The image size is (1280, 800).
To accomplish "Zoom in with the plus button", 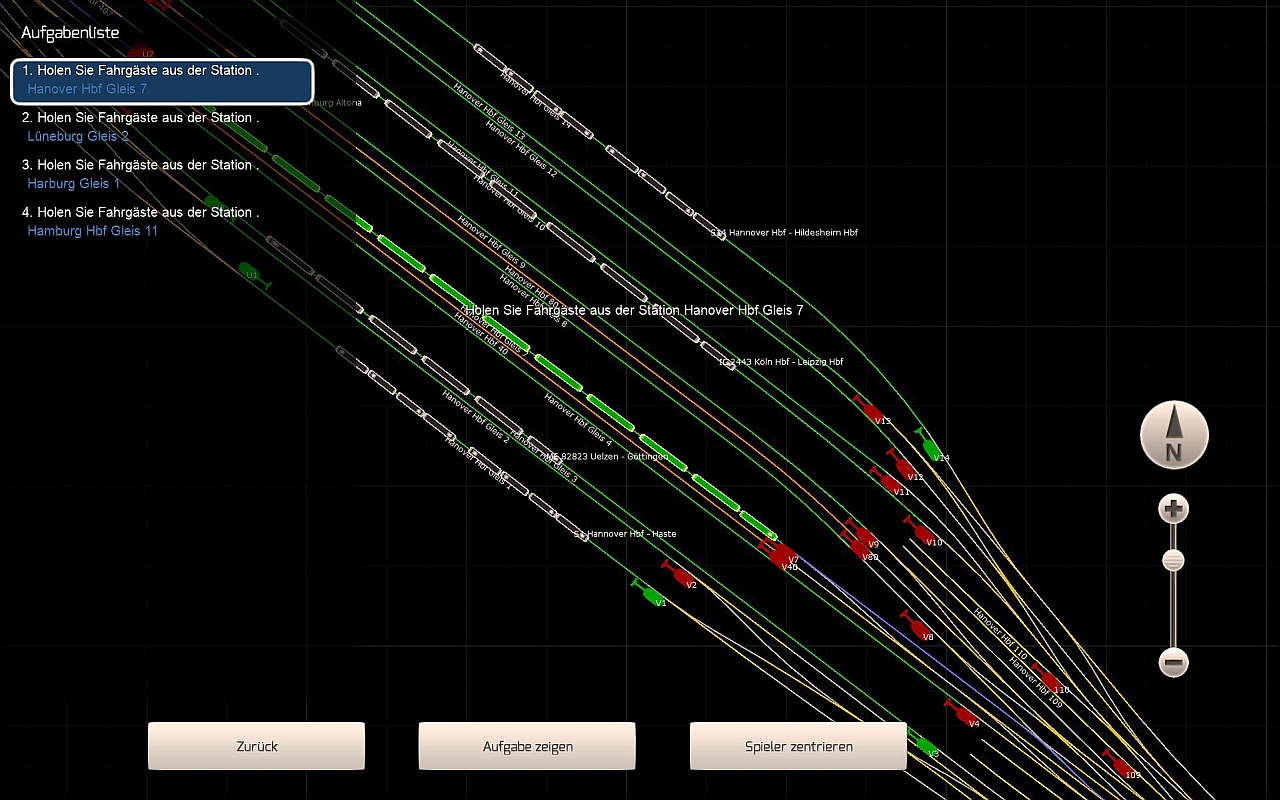I will point(1174,510).
